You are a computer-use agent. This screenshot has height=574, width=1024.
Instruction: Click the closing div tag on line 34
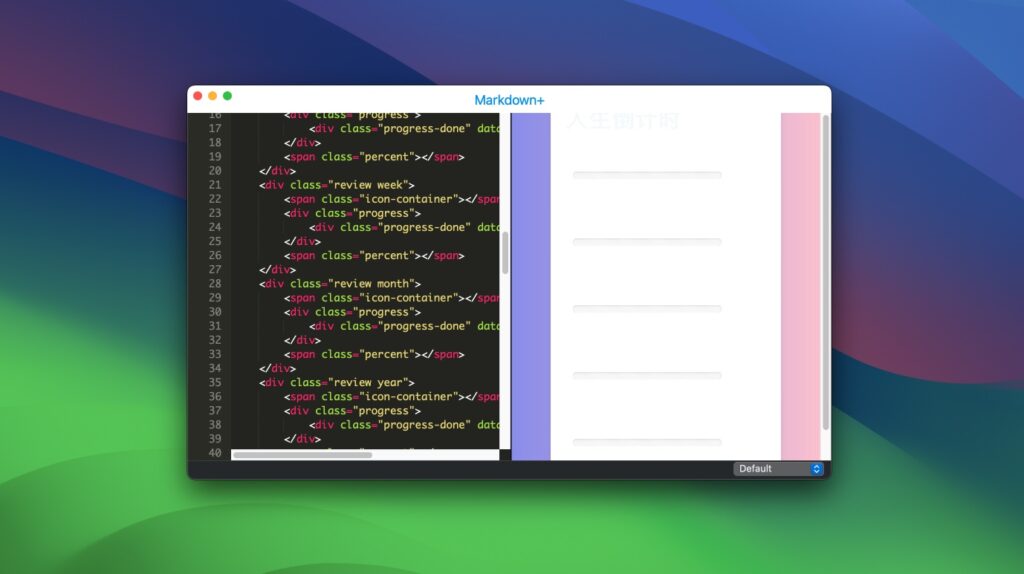[x=277, y=368]
